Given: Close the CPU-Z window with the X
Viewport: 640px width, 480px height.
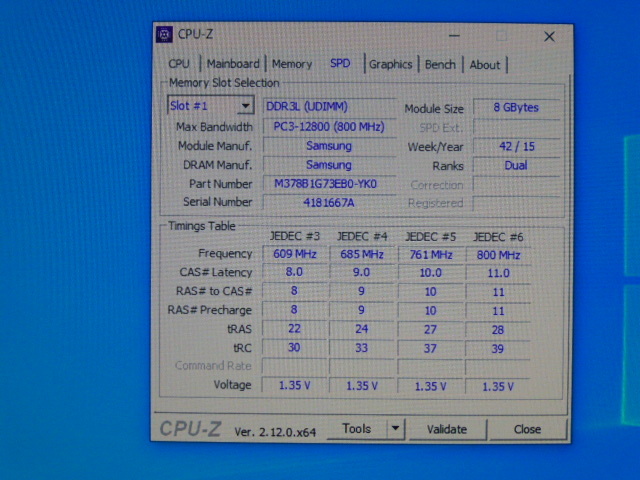Looking at the screenshot, I should (549, 37).
